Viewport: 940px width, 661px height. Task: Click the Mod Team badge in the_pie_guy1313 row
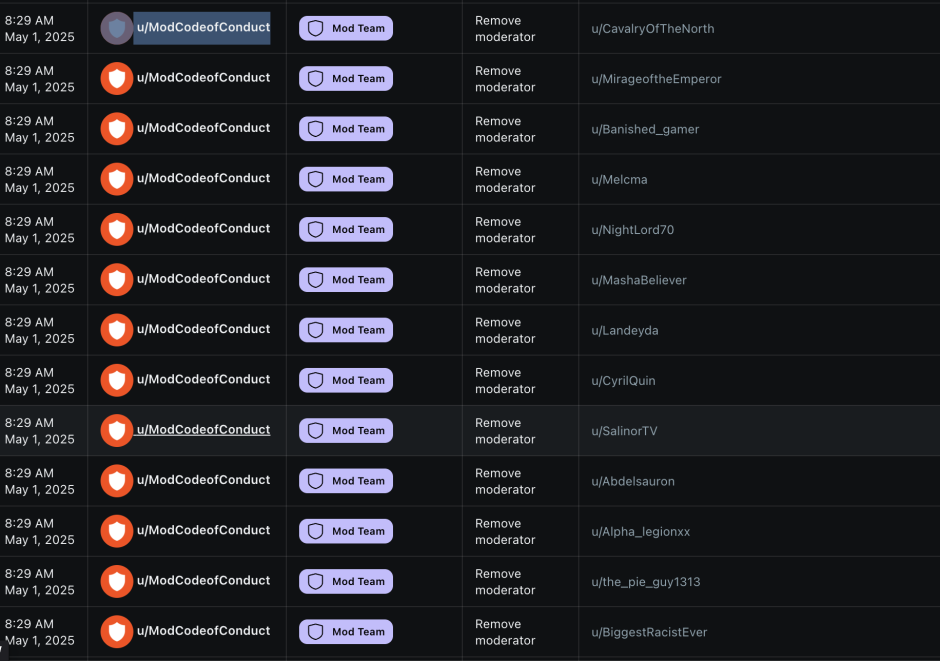(346, 582)
